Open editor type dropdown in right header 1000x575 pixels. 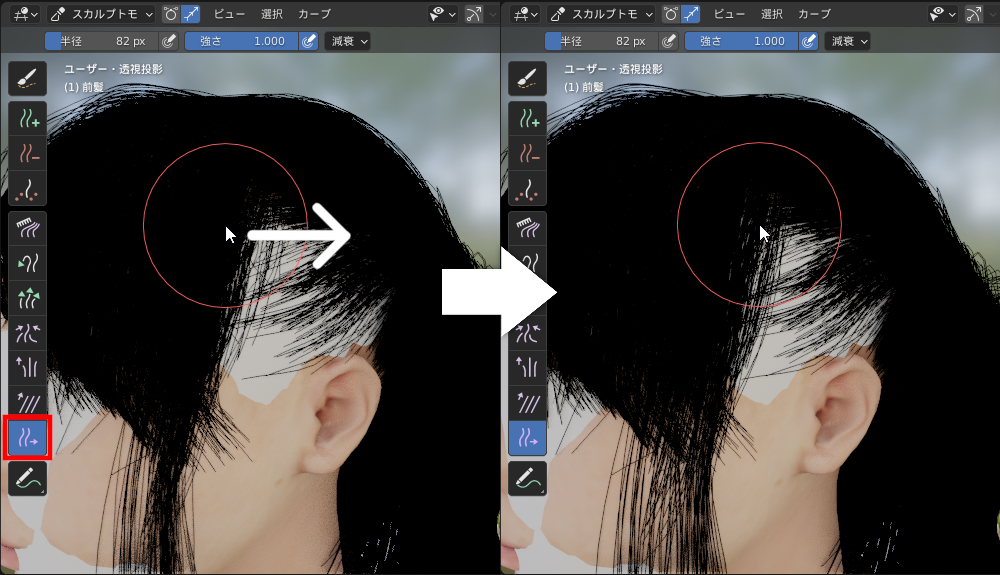click(x=526, y=14)
